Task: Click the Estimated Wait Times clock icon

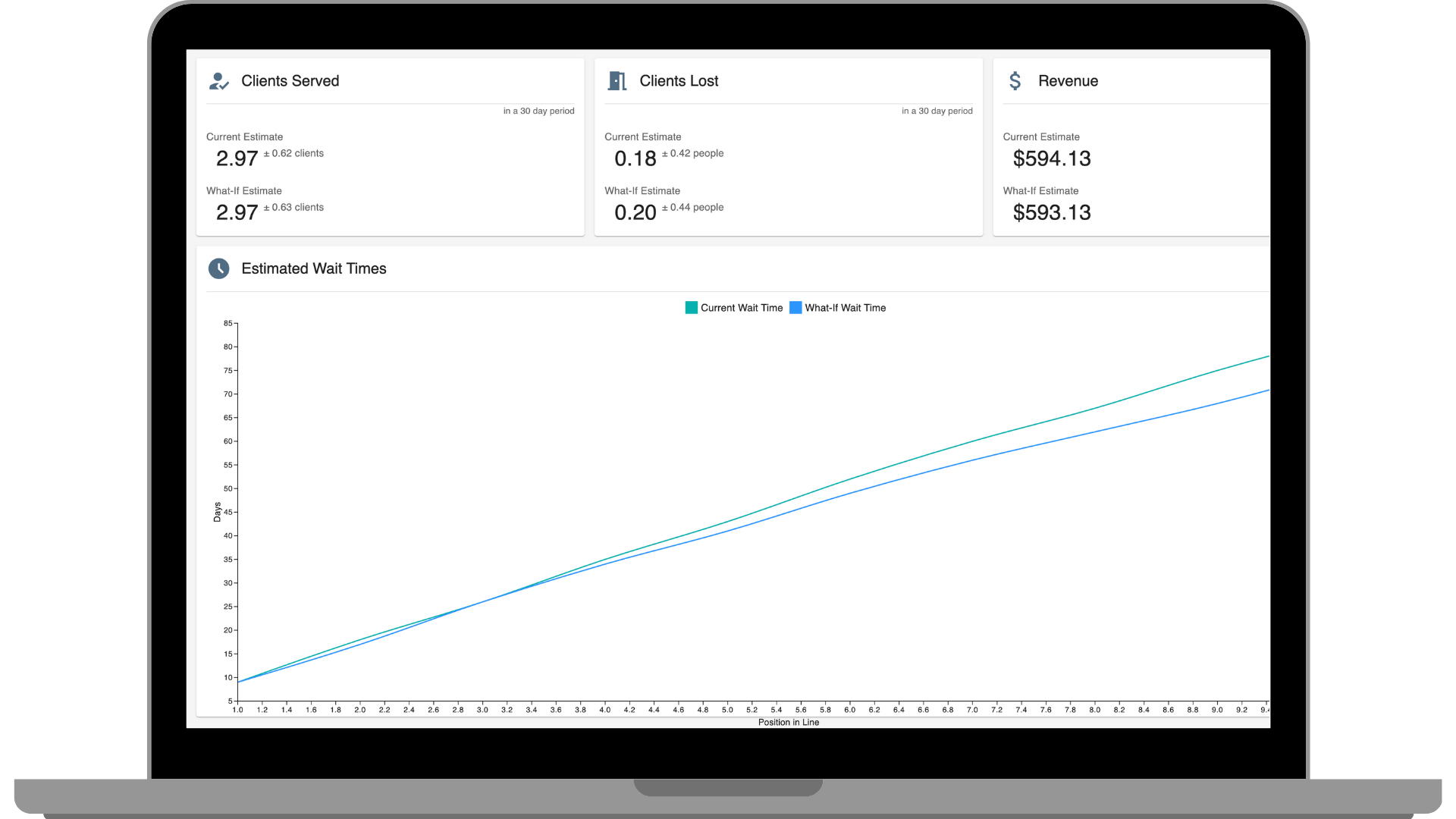Action: coord(218,268)
